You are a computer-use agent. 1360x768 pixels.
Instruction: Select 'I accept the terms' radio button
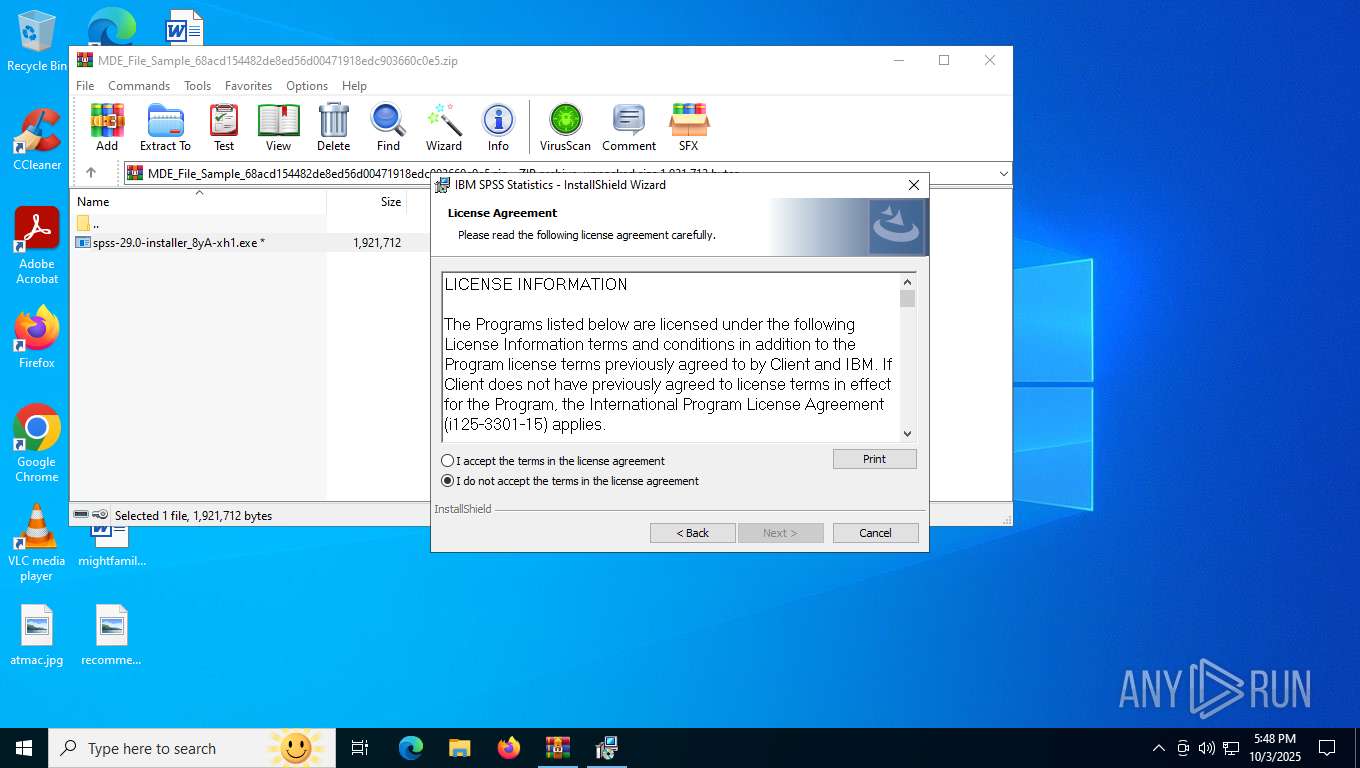pos(448,461)
